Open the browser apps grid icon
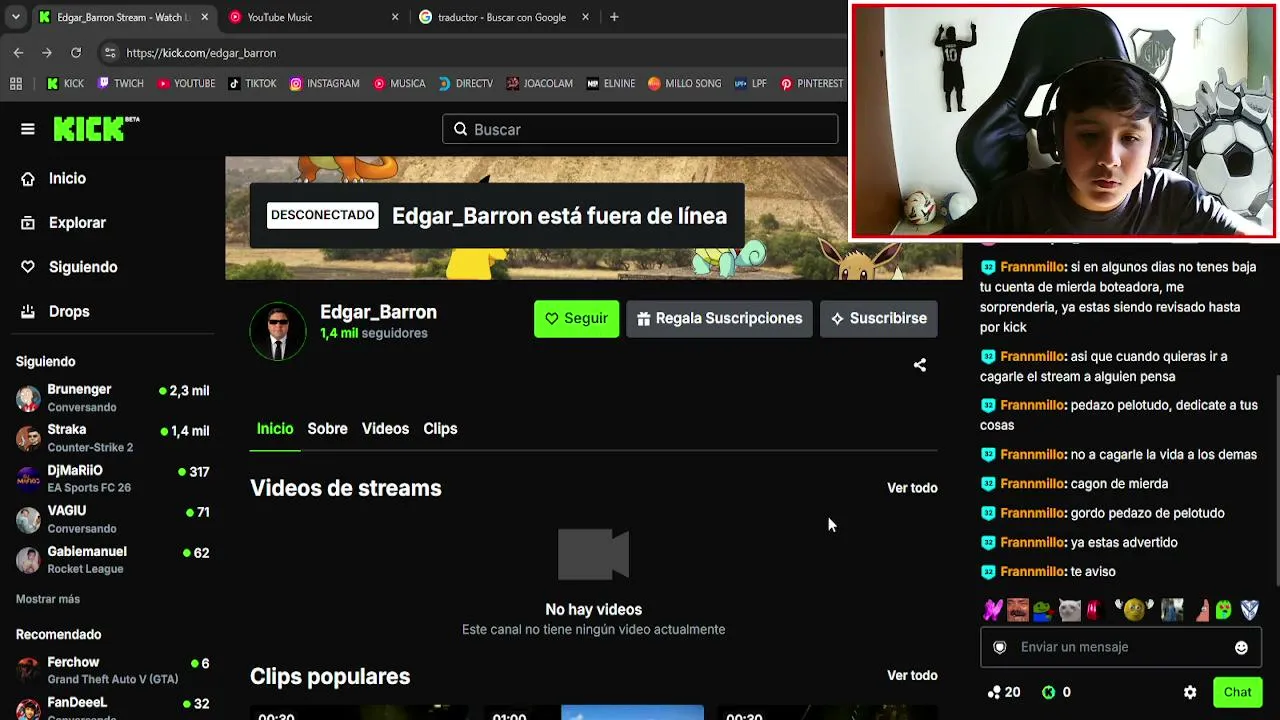Viewport: 1280px width, 720px height. click(x=16, y=84)
